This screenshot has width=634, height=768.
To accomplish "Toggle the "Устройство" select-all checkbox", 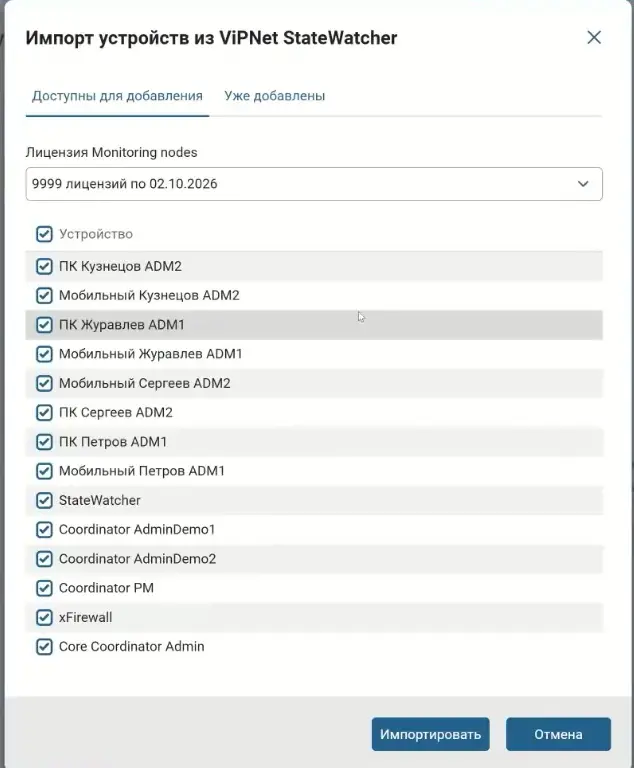I will pyautogui.click(x=44, y=234).
